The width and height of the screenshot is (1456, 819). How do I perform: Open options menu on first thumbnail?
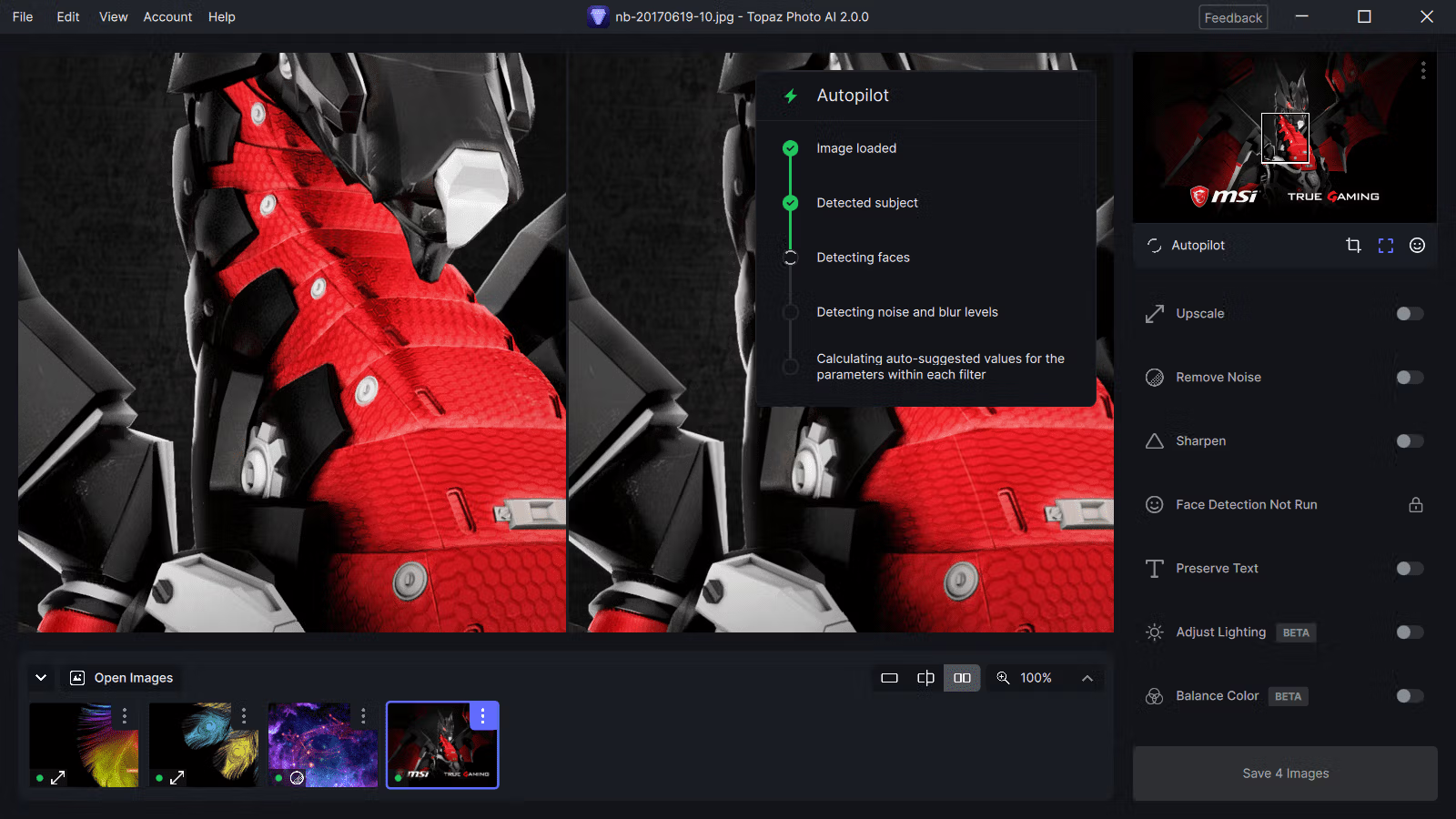125,716
